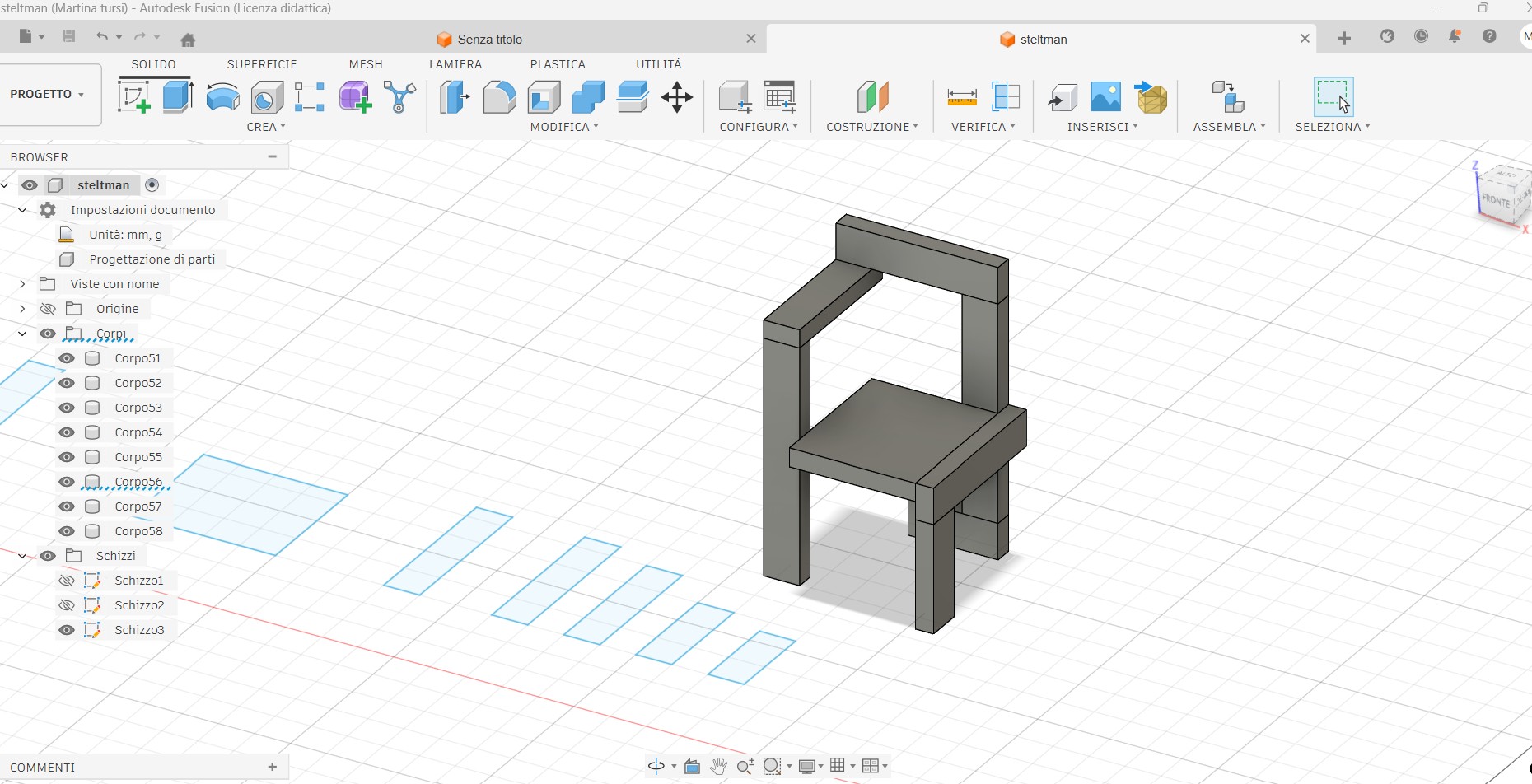Click the Insert Image icon
The width and height of the screenshot is (1532, 784).
[1105, 97]
